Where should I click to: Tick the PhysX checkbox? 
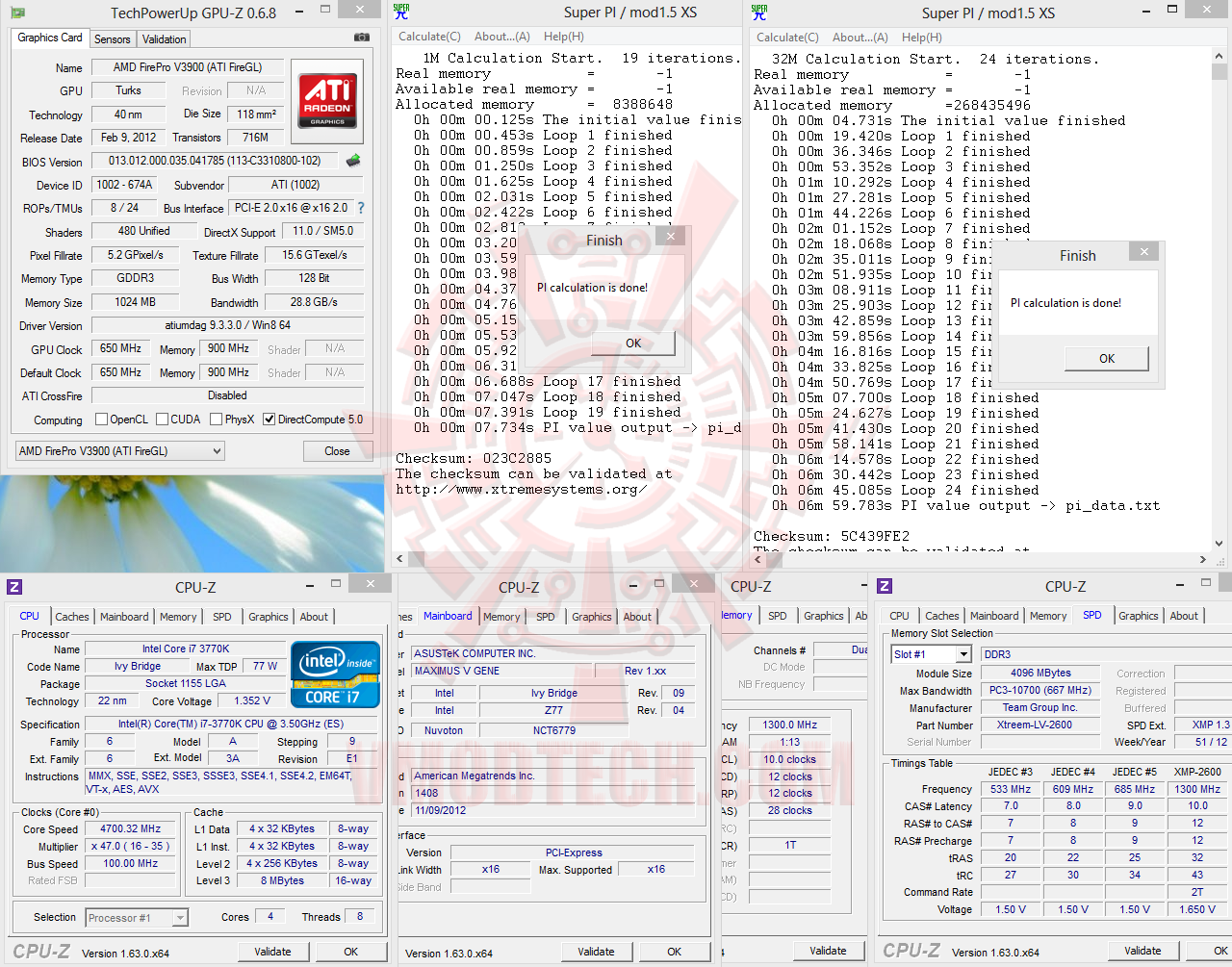[217, 420]
